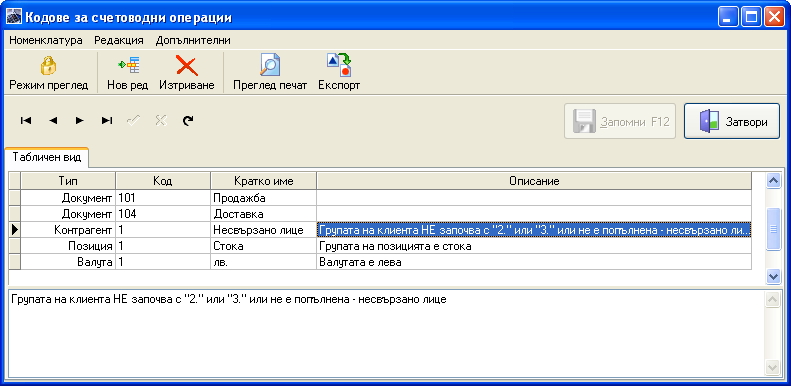The width and height of the screenshot is (791, 386).
Task: Go to first record navigator arrow
Action: [x=26, y=121]
